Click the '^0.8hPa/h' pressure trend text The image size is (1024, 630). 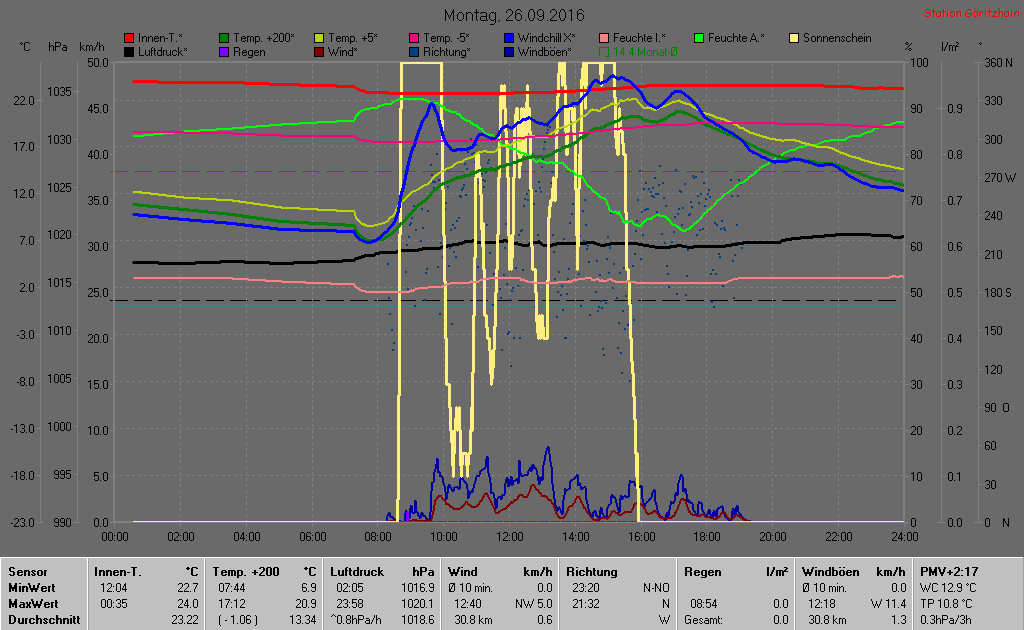tap(356, 620)
